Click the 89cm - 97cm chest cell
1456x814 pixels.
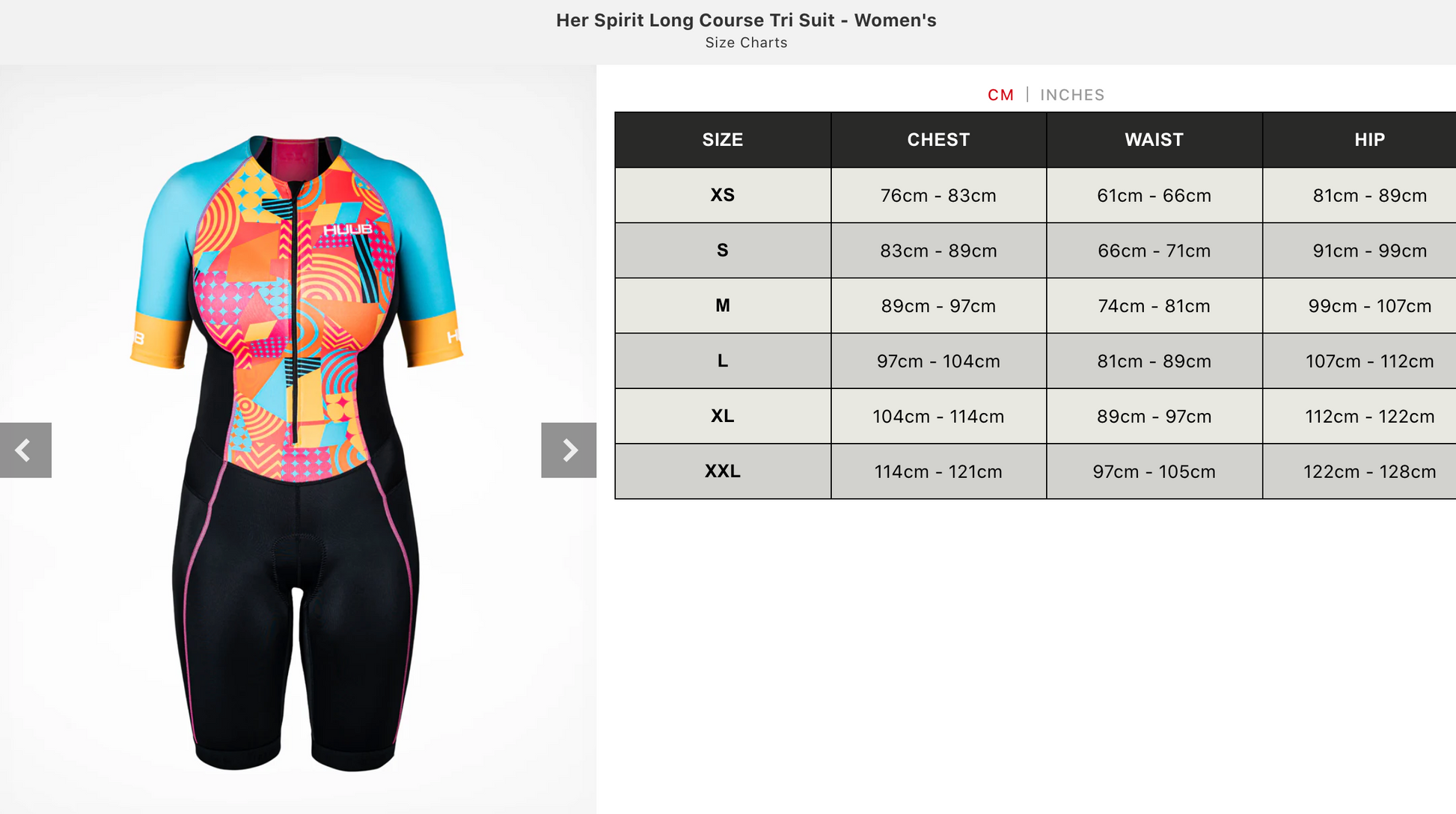tap(938, 306)
